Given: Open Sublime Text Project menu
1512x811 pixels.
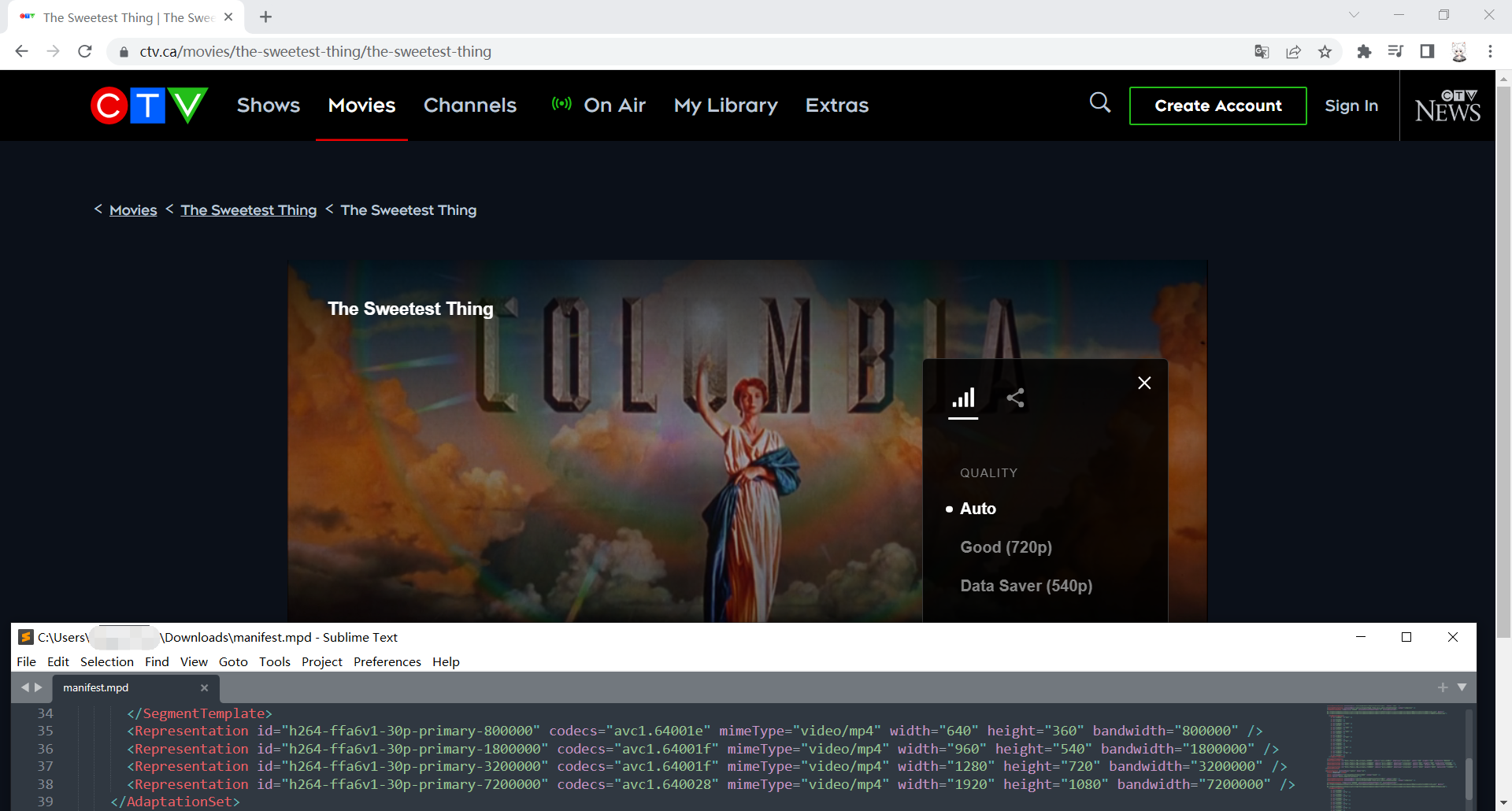Looking at the screenshot, I should (322, 661).
